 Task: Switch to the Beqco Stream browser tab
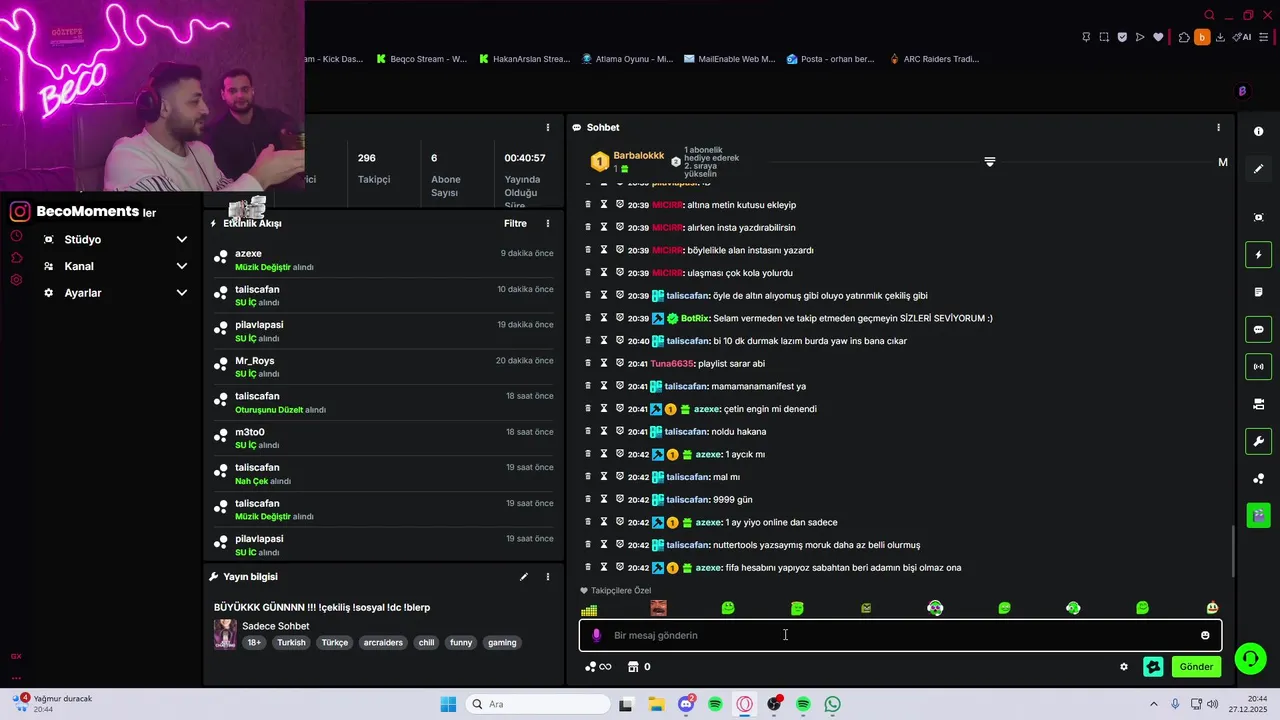point(421,59)
